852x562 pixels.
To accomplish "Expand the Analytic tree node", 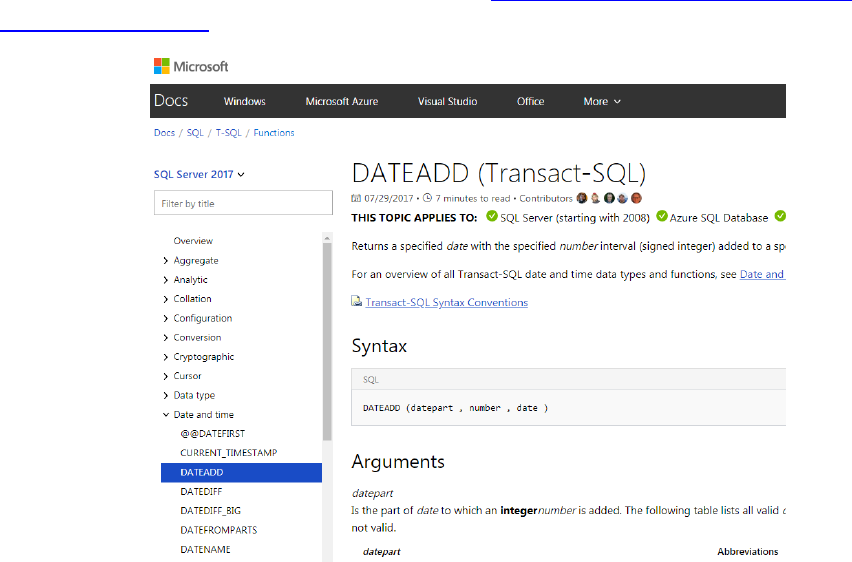I will click(166, 280).
